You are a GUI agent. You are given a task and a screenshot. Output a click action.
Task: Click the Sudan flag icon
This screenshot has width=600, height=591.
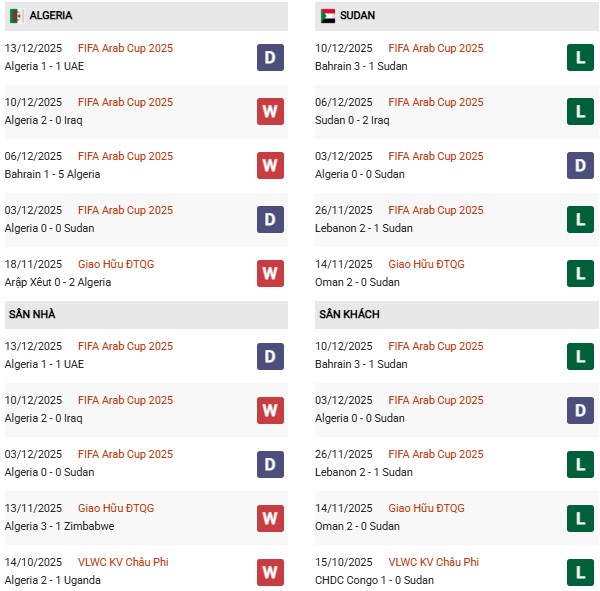[328, 16]
